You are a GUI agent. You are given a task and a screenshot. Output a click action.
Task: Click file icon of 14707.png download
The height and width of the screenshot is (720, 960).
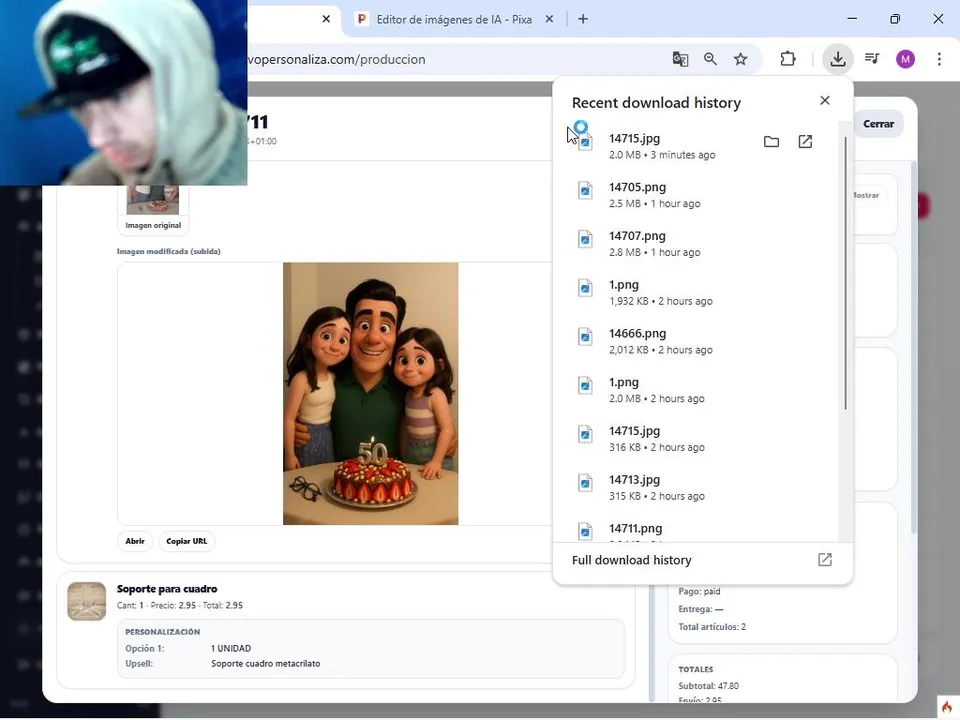tap(585, 239)
